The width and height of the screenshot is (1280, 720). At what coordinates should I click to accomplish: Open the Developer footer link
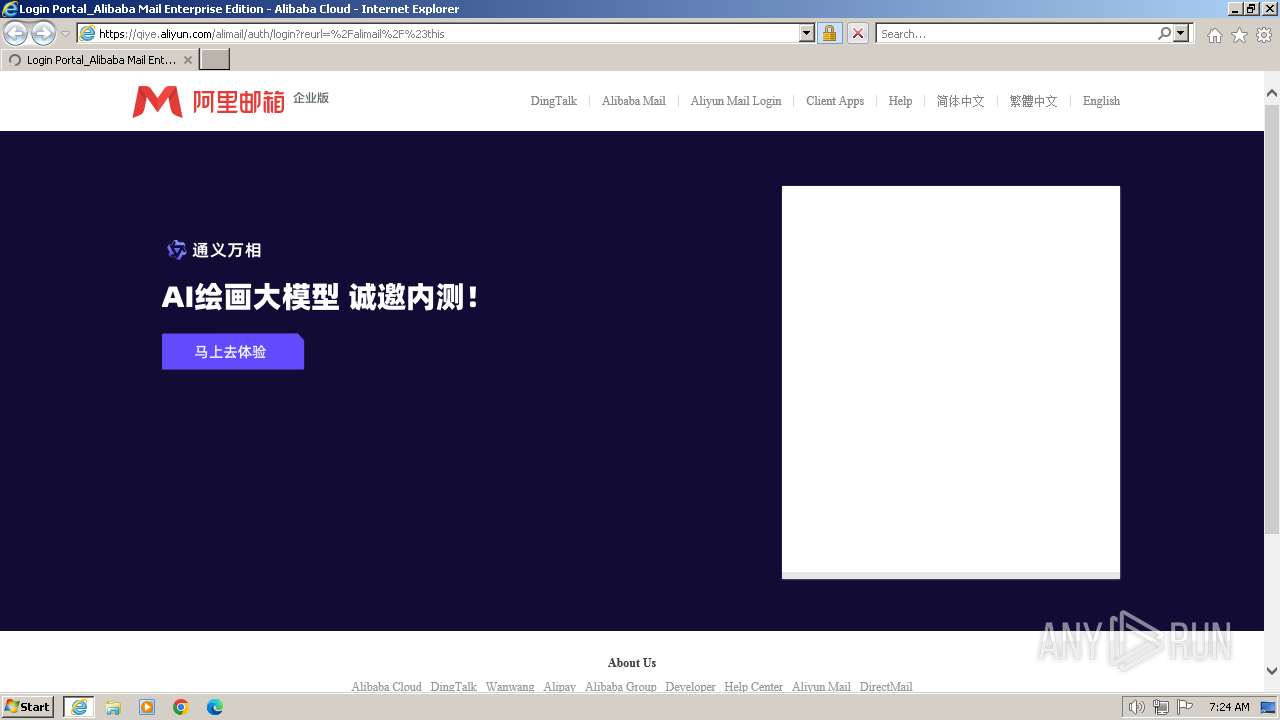[690, 687]
